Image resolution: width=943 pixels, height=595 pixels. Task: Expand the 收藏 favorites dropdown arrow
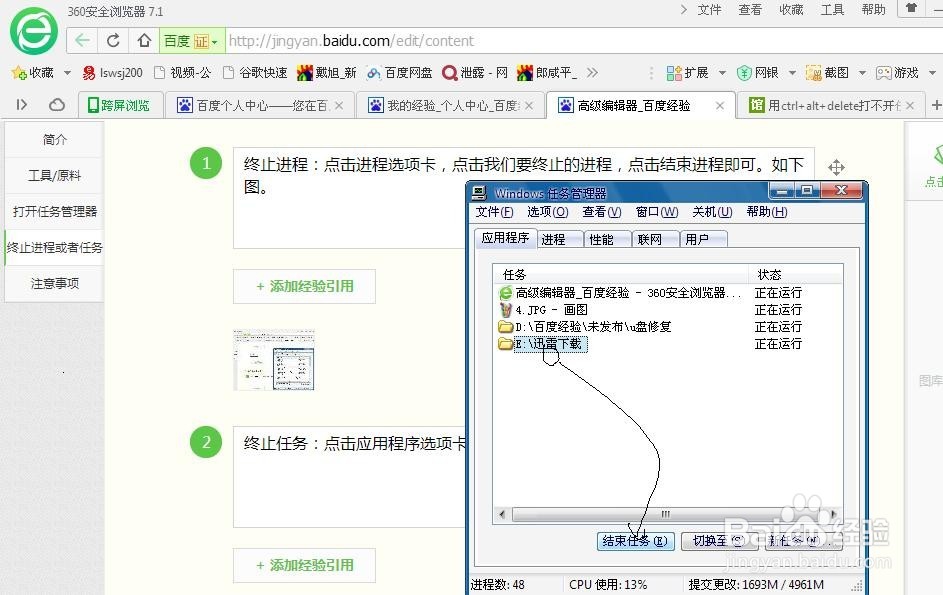point(66,72)
